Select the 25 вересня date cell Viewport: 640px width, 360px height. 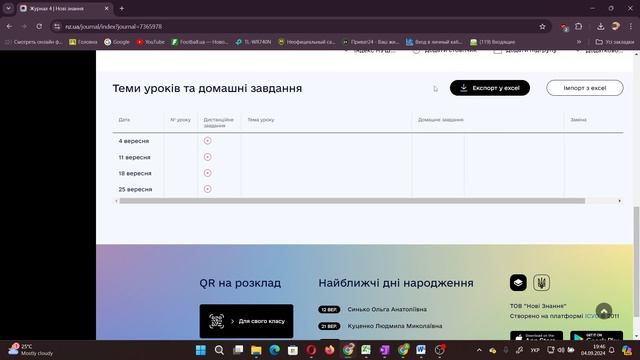coord(136,189)
